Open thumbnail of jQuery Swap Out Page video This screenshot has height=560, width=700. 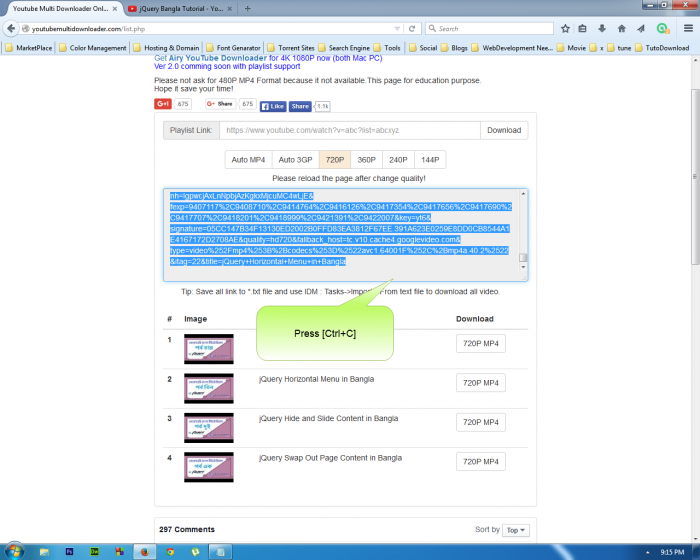(209, 467)
